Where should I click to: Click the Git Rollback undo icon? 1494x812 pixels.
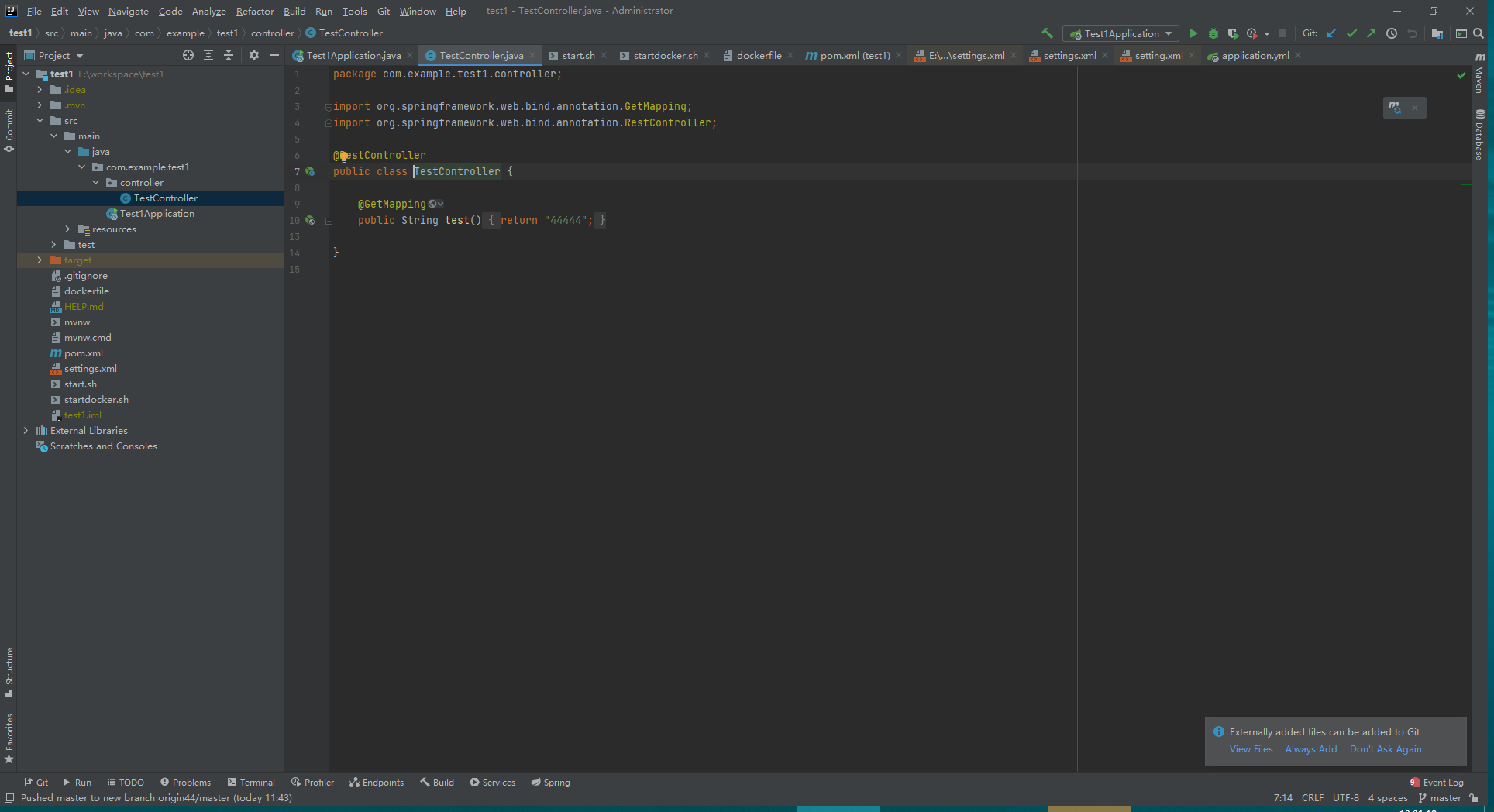coord(1412,33)
